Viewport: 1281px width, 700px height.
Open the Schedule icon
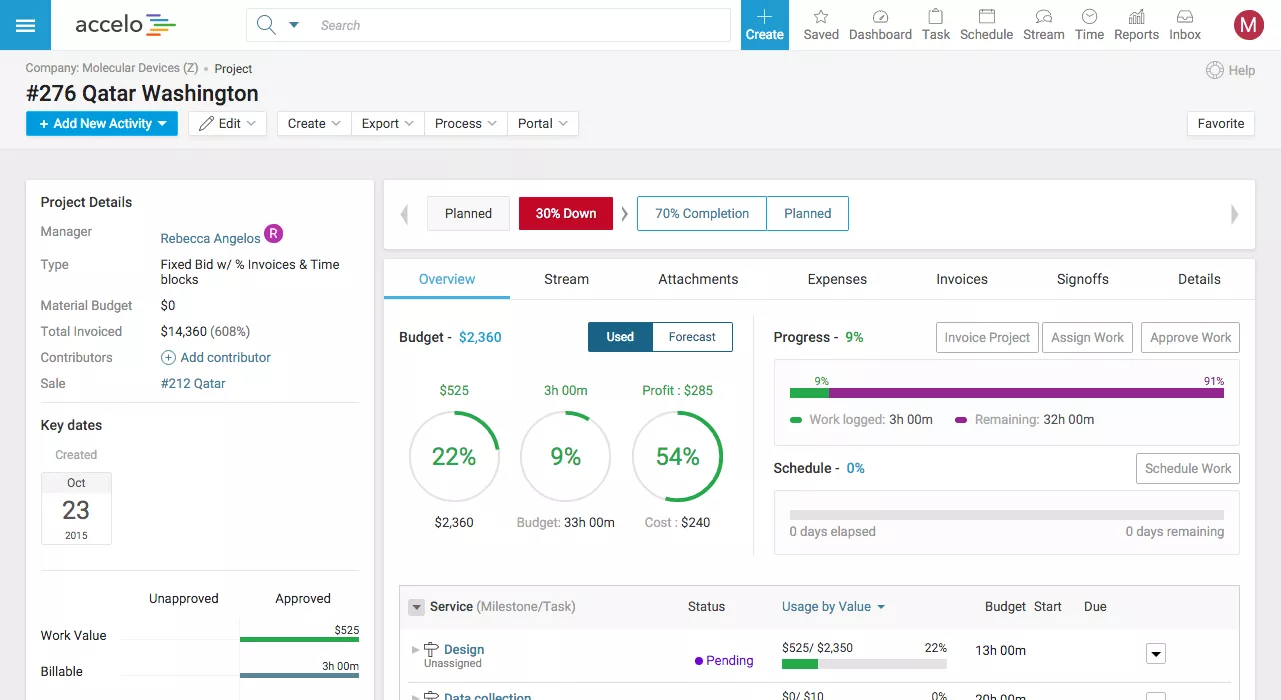[x=986, y=24]
